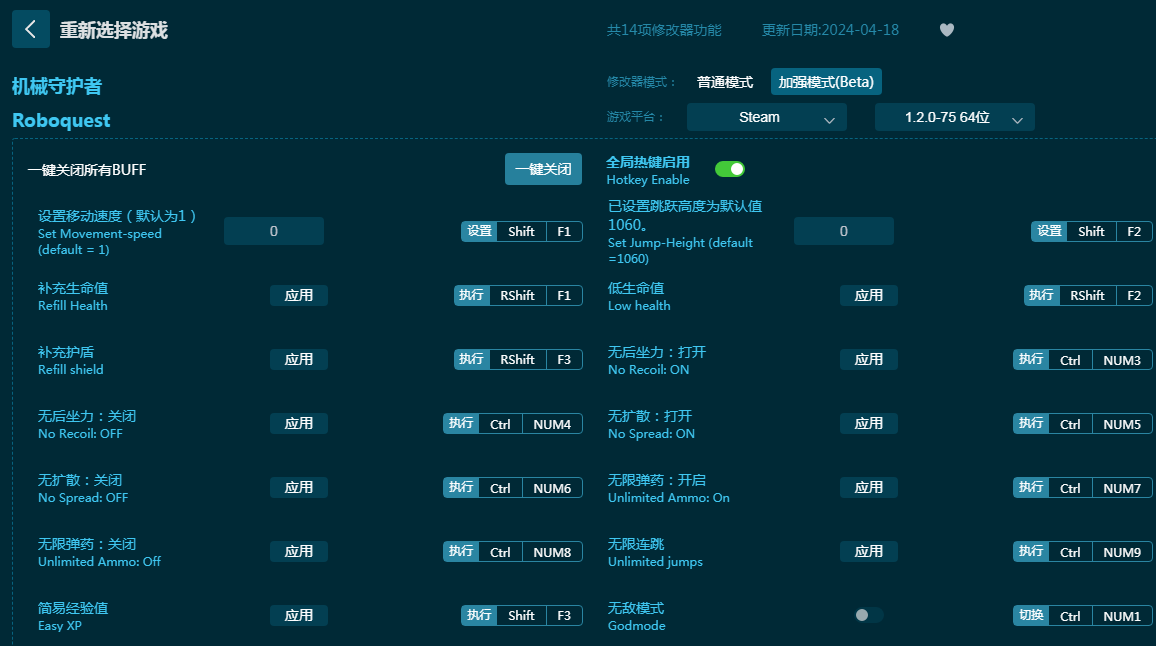
Task: Click the 更新日期:2024-04-18 text
Action: pos(830,30)
